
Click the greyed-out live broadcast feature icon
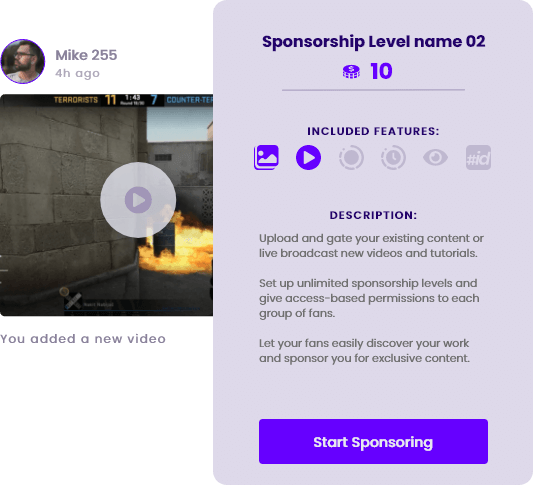click(351, 157)
